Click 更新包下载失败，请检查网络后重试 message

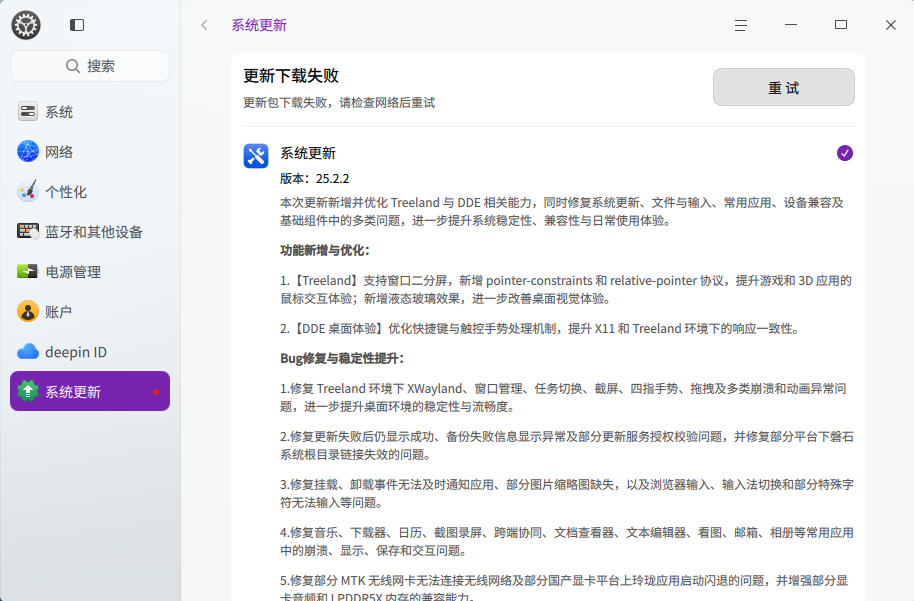(339, 103)
